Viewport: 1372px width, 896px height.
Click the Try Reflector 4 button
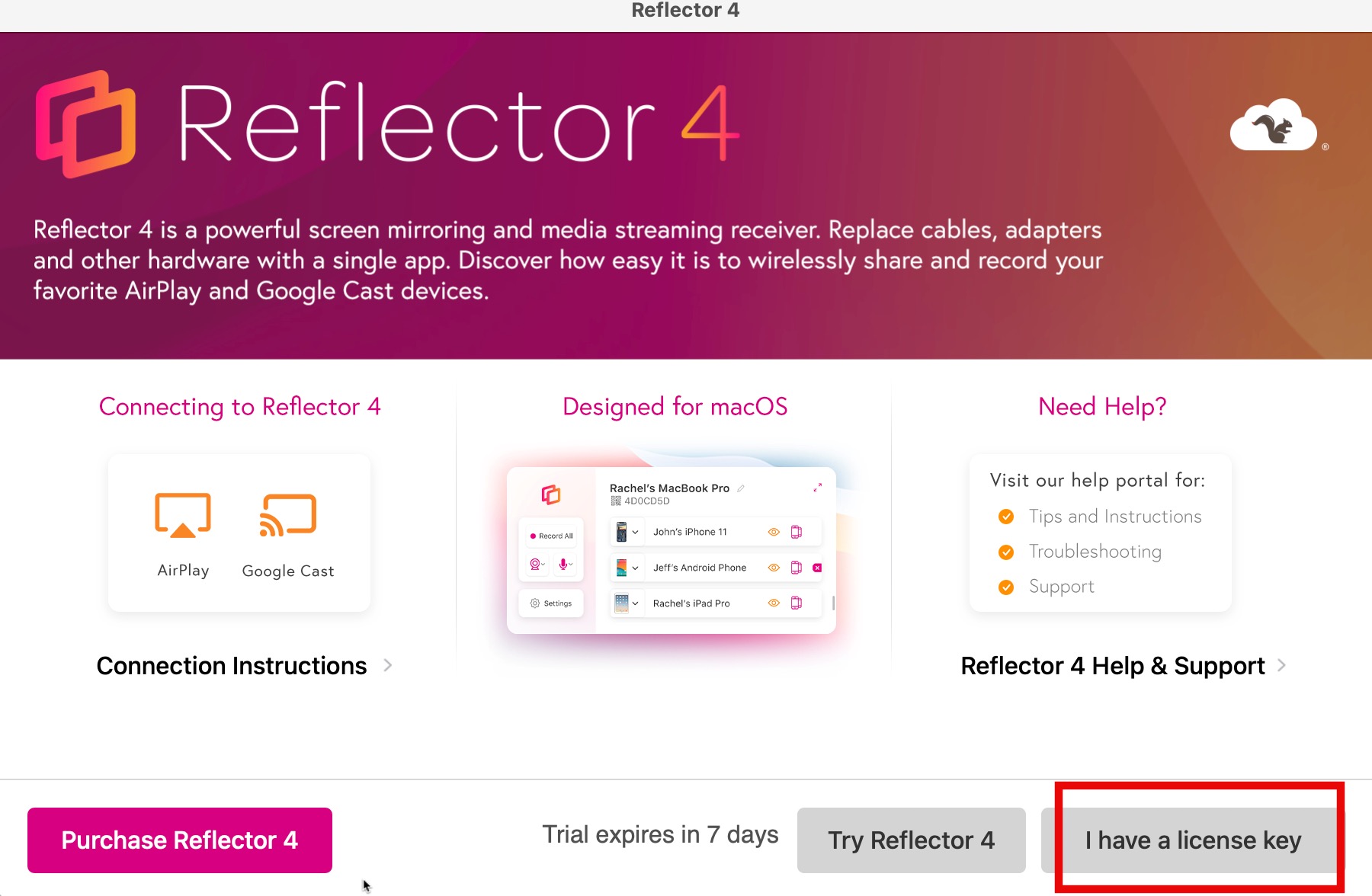(911, 840)
